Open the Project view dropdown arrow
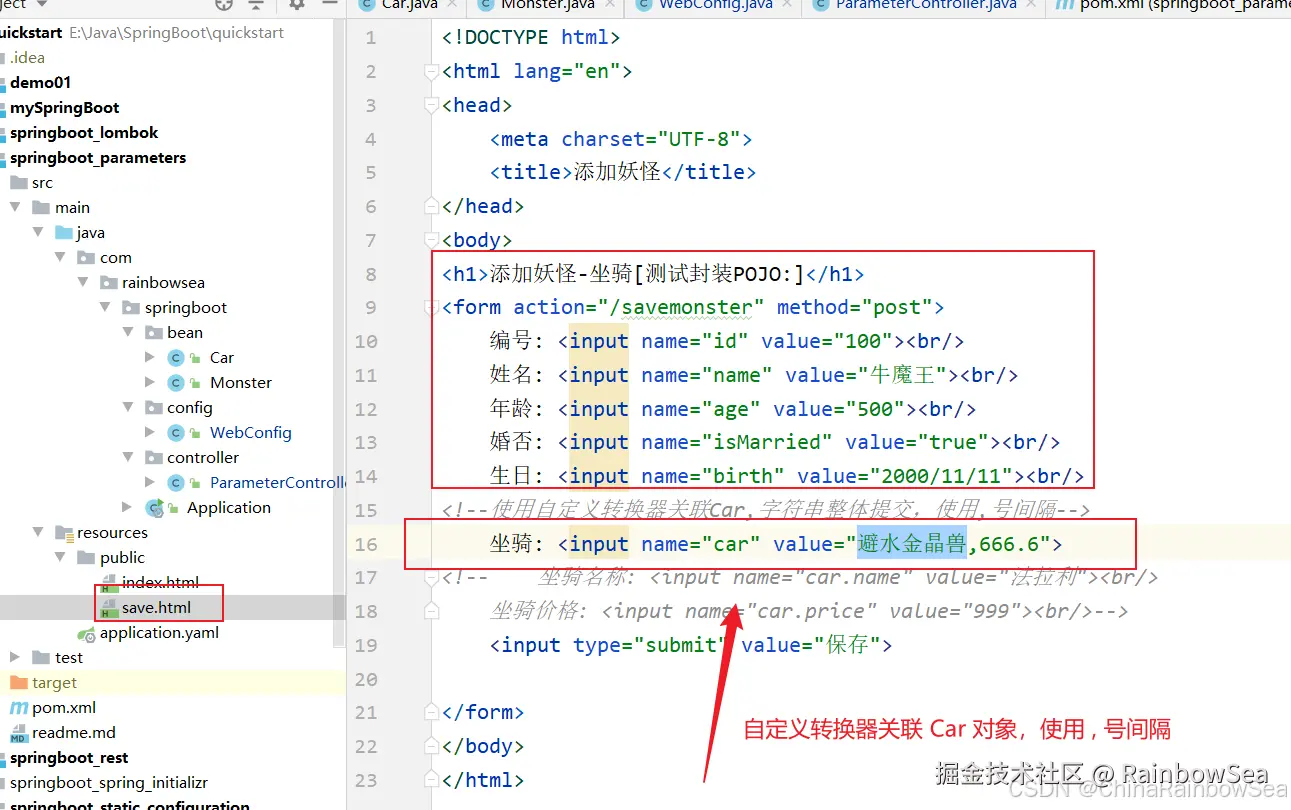This screenshot has width=1291, height=810. (x=41, y=5)
